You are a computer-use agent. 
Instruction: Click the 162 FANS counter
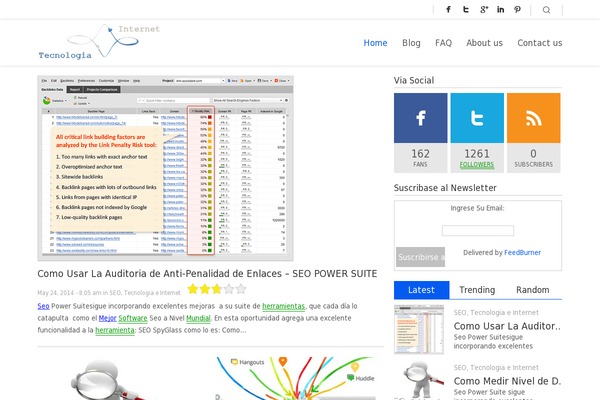(421, 158)
